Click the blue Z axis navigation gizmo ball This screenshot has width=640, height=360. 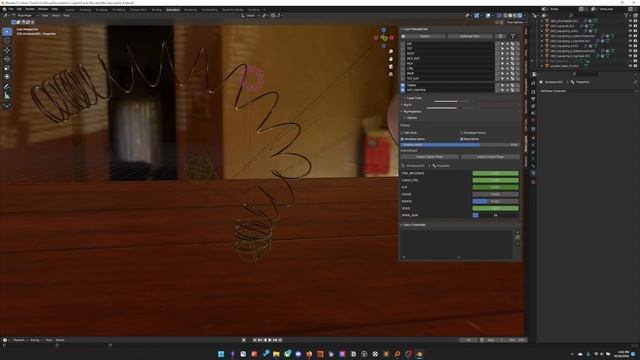pos(383,30)
